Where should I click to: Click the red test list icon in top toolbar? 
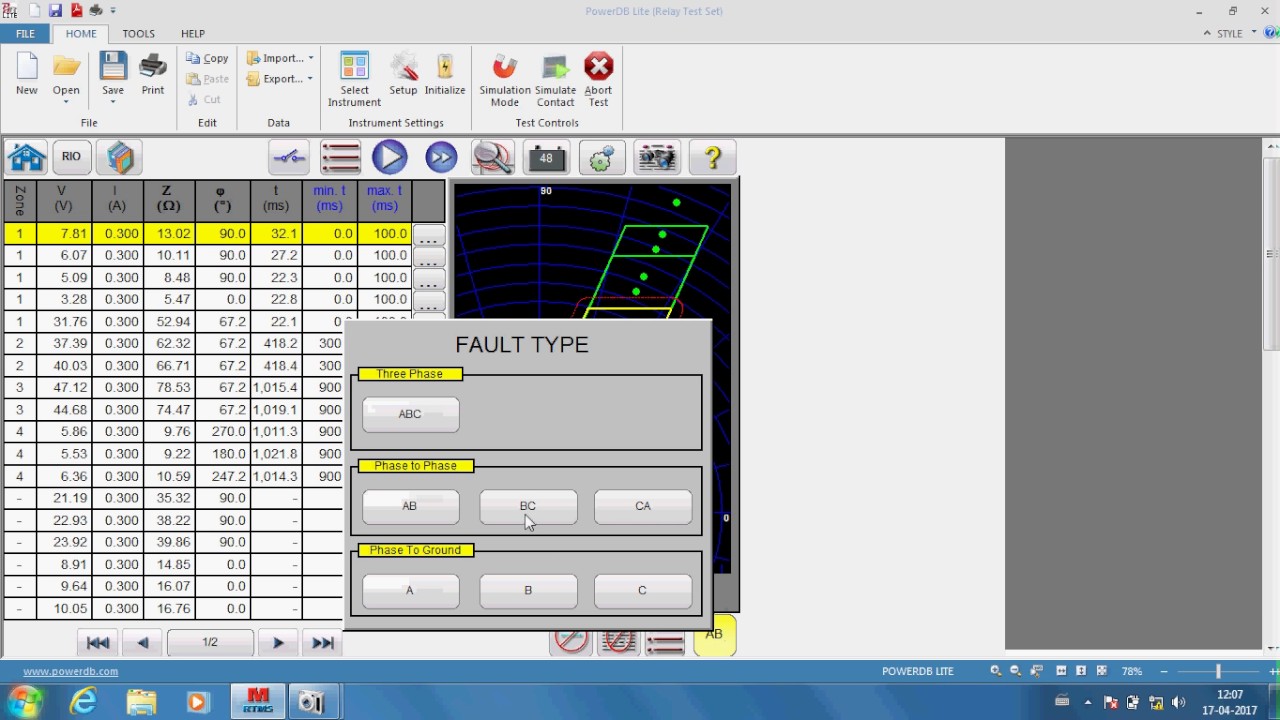coord(340,157)
